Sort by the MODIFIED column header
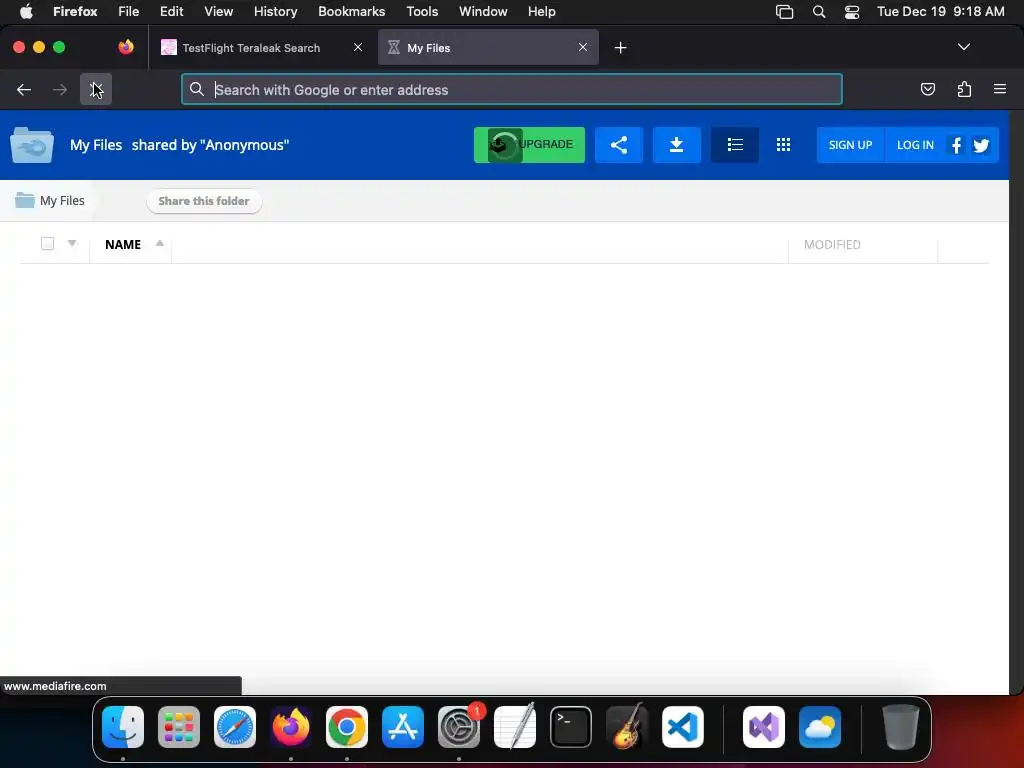The width and height of the screenshot is (1024, 768). click(832, 244)
